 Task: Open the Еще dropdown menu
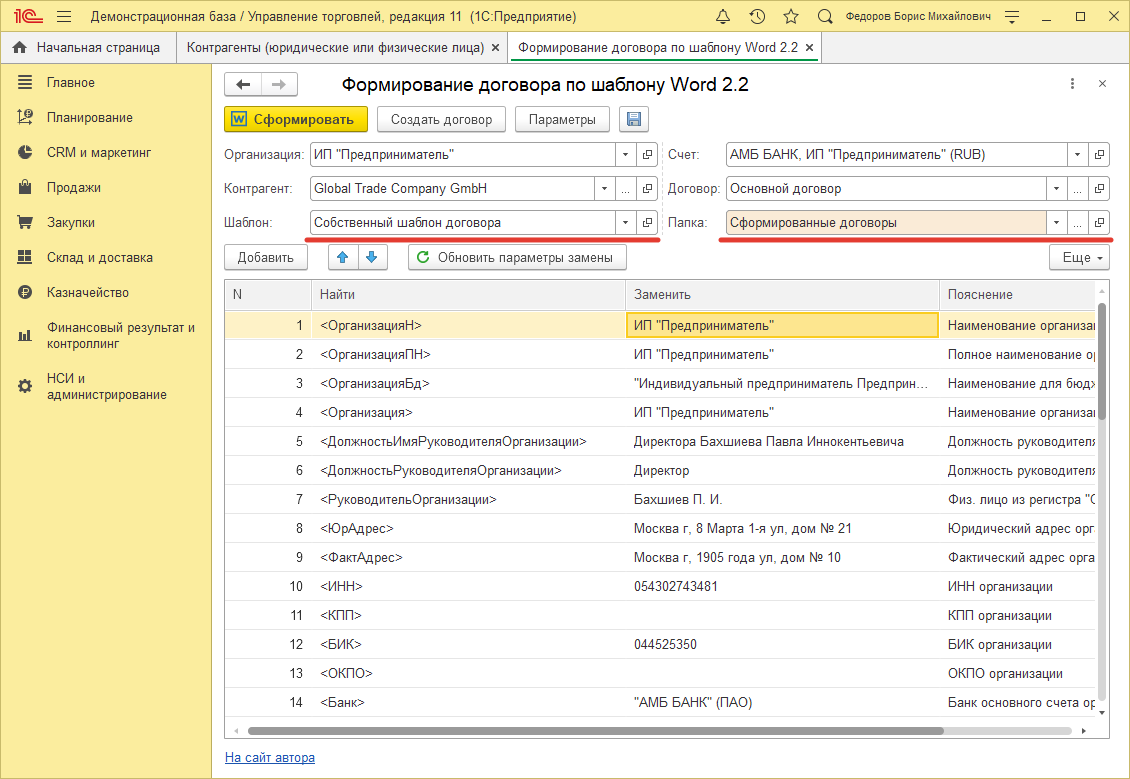pos(1079,257)
